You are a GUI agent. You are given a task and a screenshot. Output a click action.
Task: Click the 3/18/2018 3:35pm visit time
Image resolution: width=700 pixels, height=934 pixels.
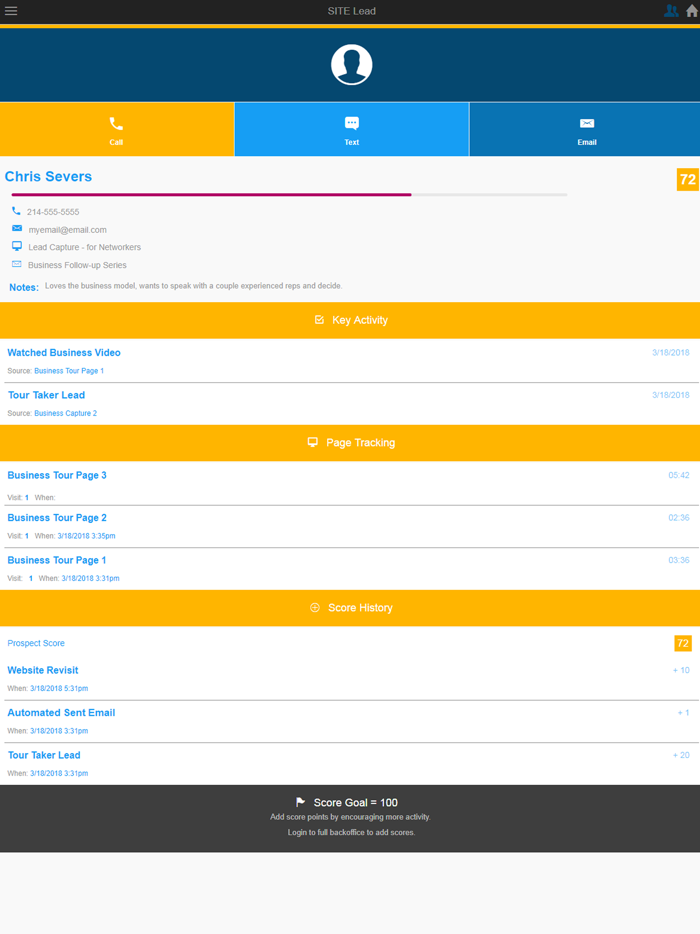86,536
